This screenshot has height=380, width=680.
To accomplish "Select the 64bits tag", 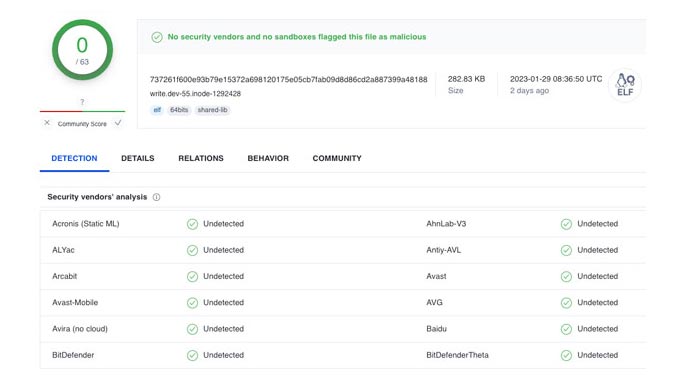I will click(x=179, y=110).
